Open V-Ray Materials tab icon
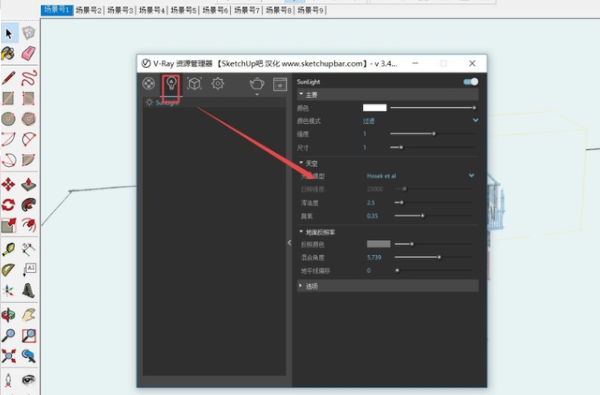Viewport: 600px width, 395px height. click(148, 83)
